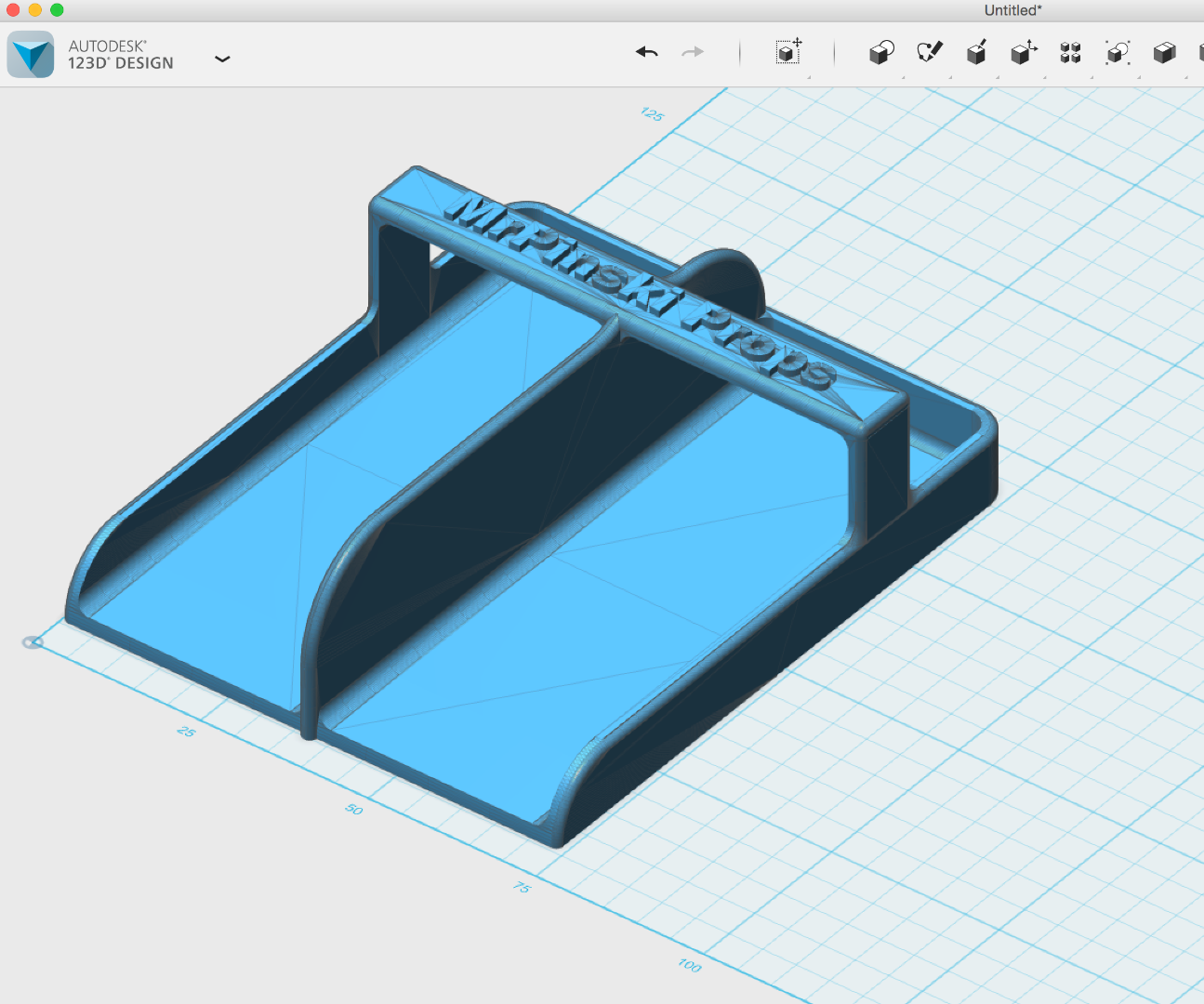Open the Pattern tools
The width and height of the screenshot is (1204, 1004).
tap(1070, 52)
